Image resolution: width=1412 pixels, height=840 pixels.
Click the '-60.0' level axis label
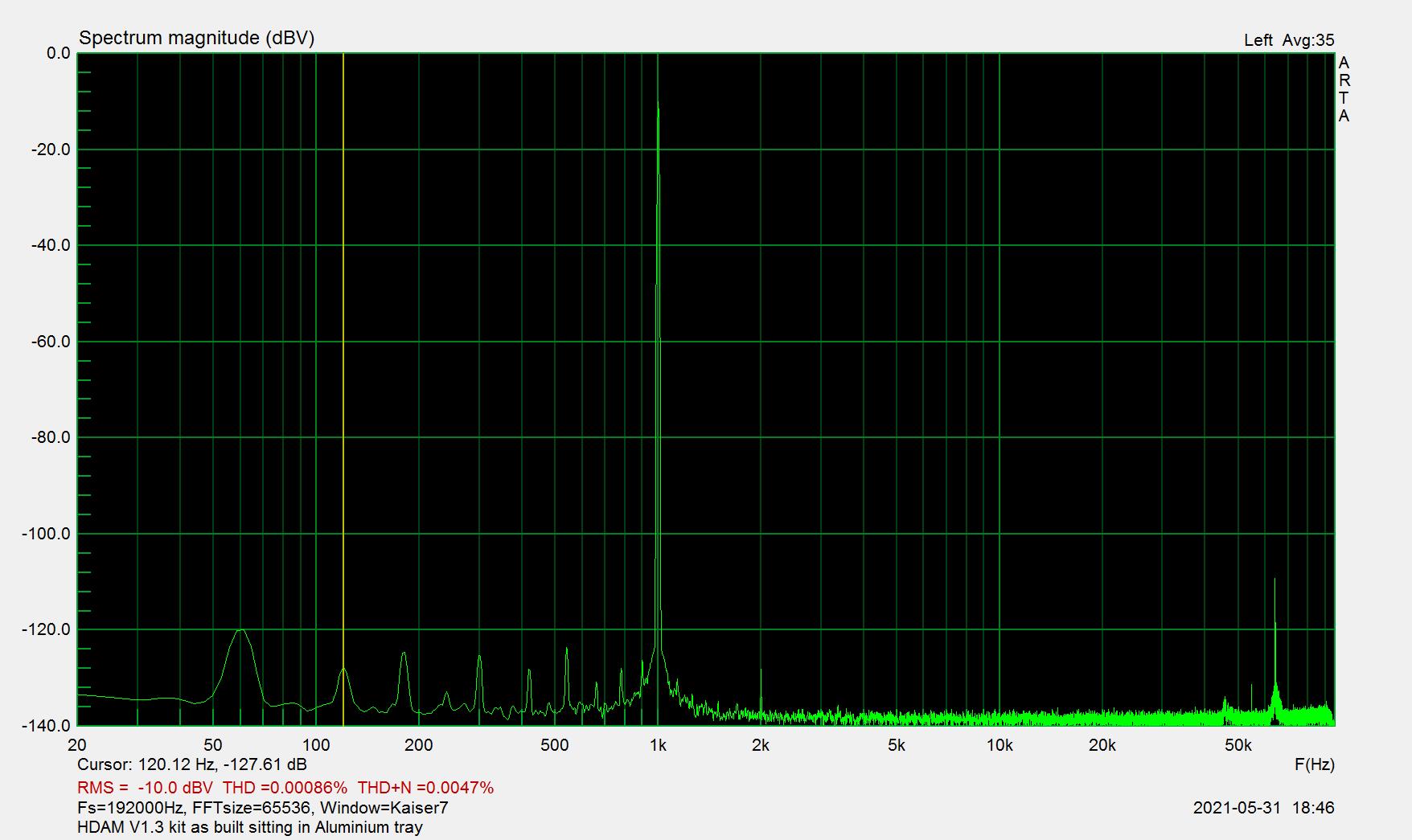pyautogui.click(x=52, y=342)
